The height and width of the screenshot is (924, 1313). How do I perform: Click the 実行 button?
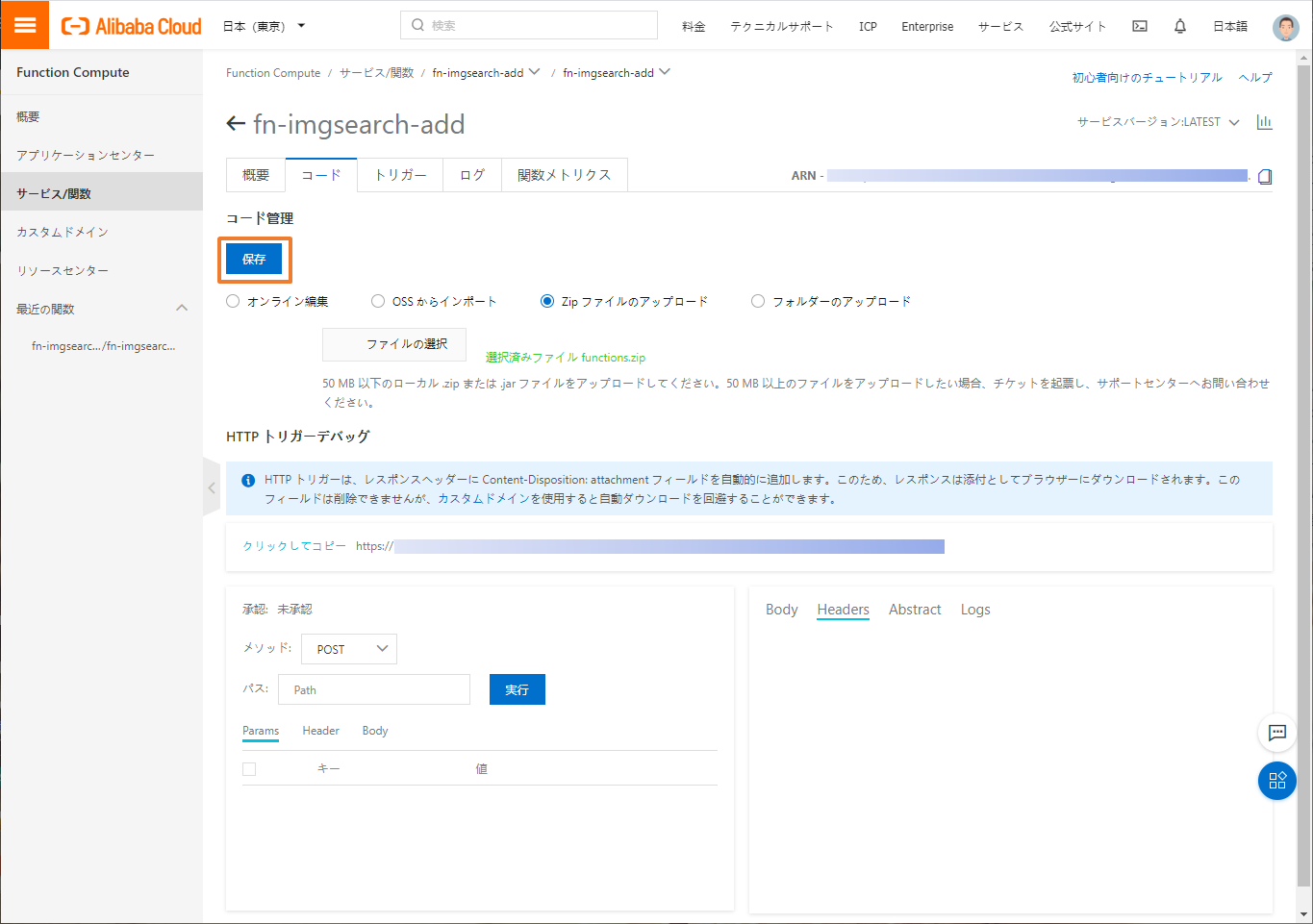[x=518, y=689]
